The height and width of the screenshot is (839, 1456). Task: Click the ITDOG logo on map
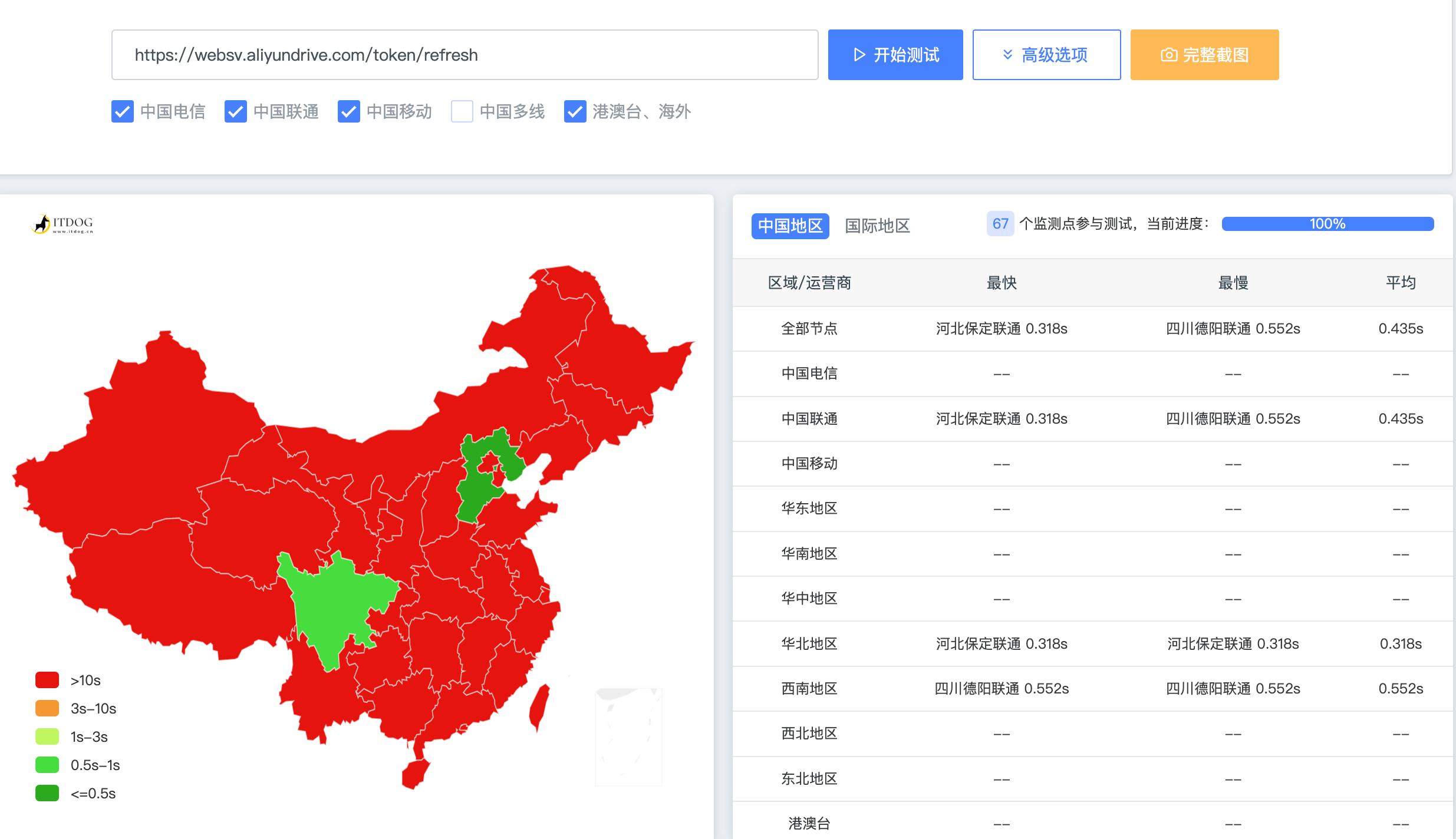[x=62, y=224]
